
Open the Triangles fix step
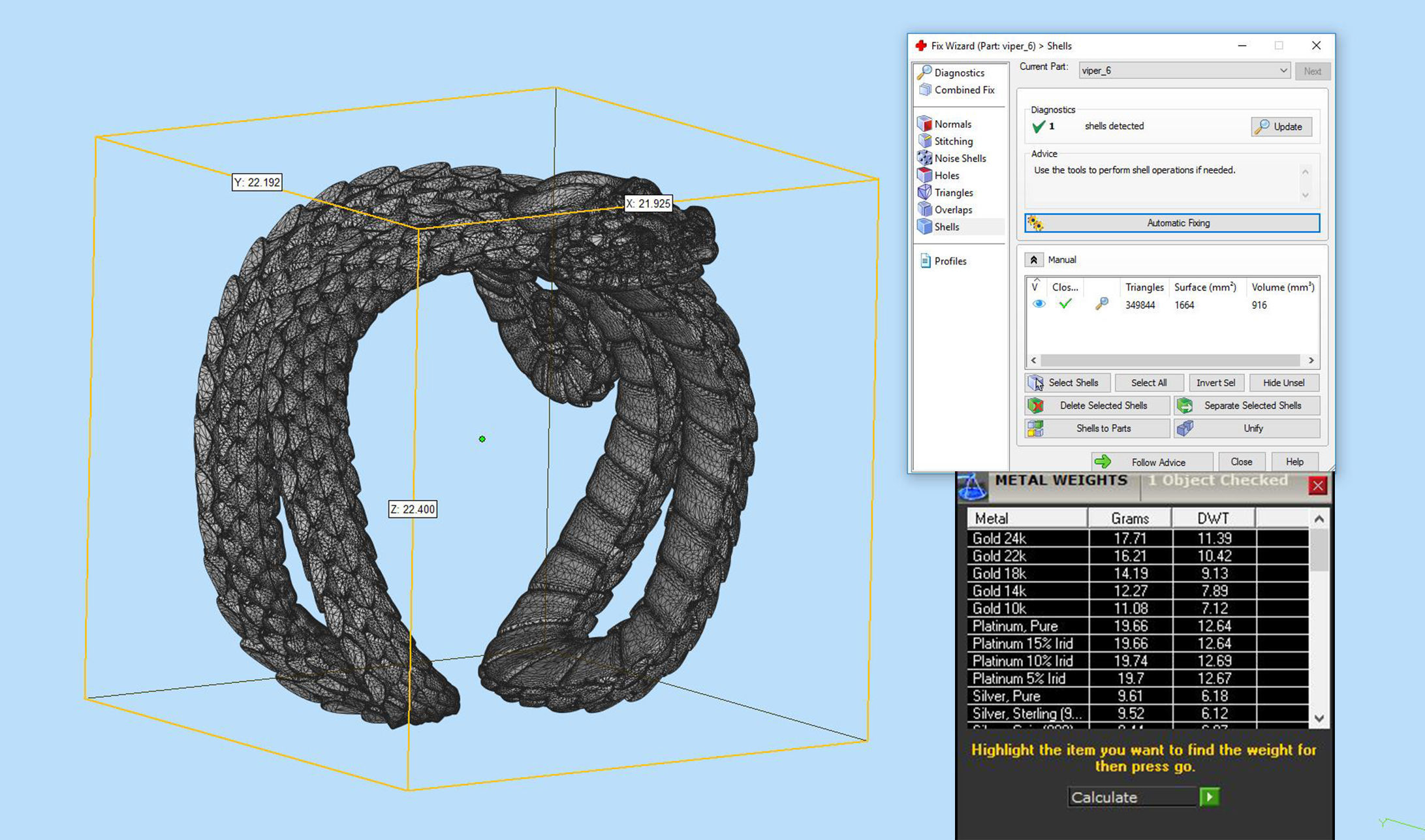click(946, 193)
